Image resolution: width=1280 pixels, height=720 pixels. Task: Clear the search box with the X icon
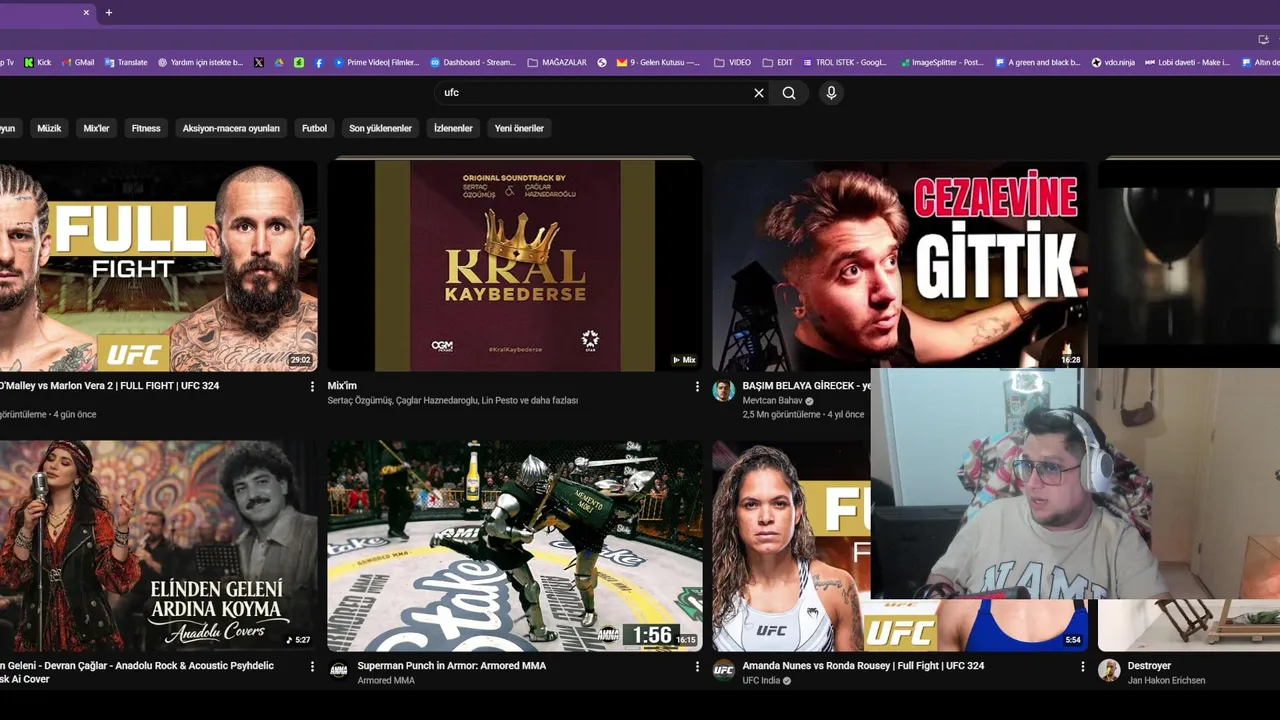pos(759,93)
